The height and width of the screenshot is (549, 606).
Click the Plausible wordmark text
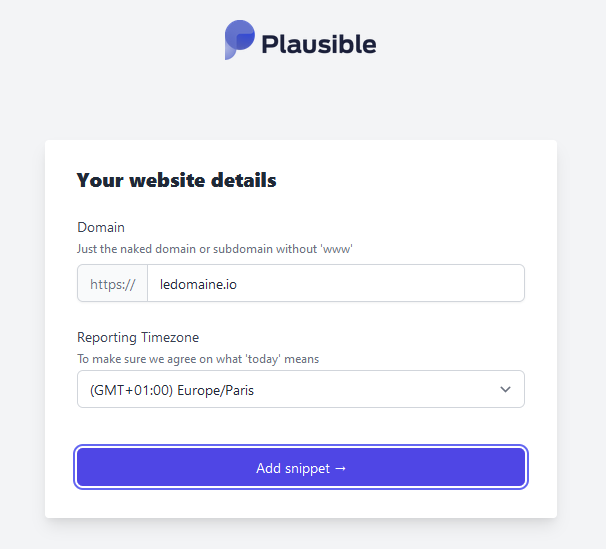click(x=318, y=44)
